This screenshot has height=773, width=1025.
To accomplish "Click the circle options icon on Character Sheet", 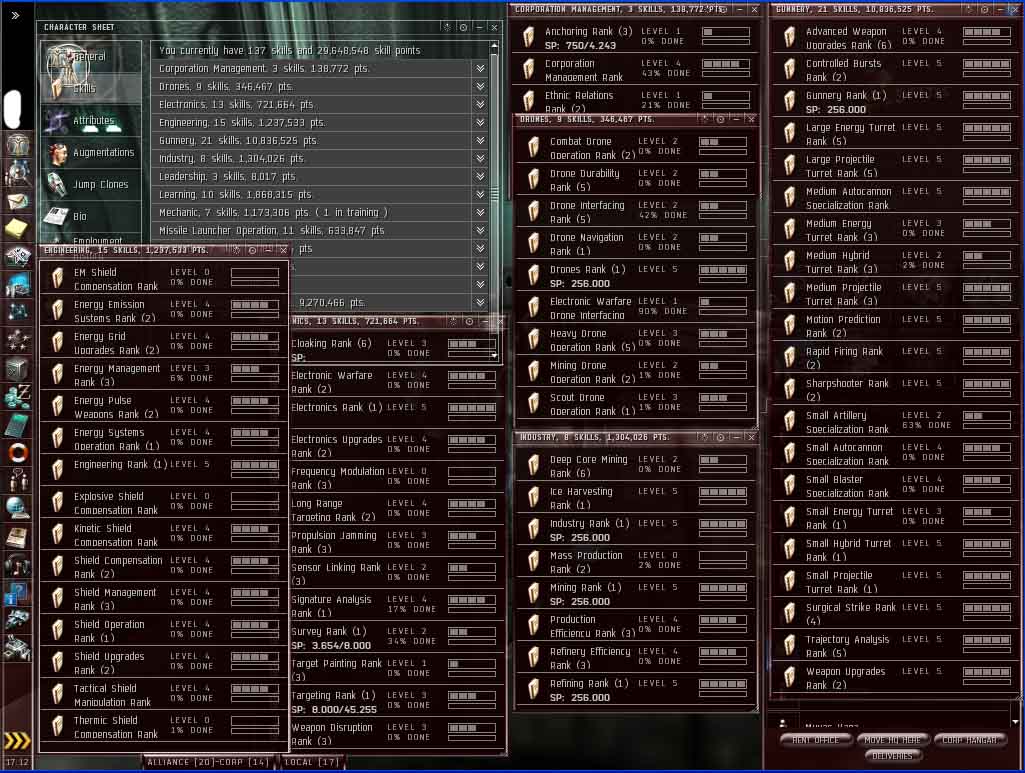I will [463, 27].
